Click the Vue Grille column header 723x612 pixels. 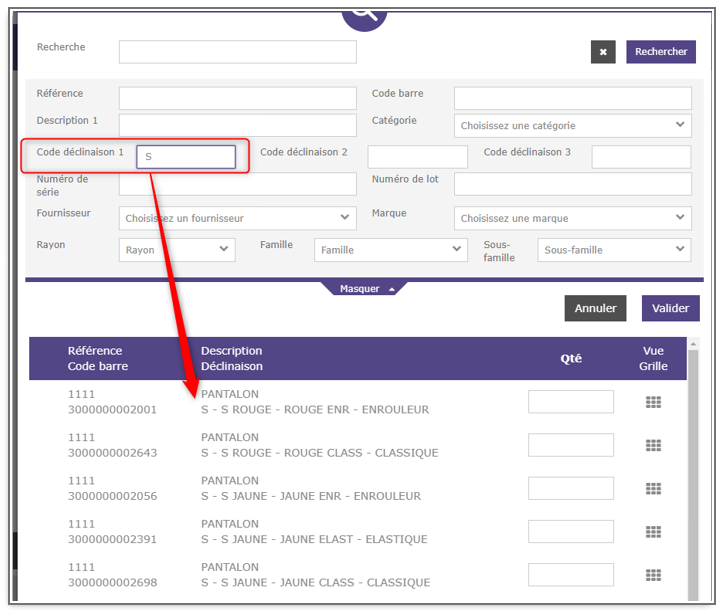pos(653,358)
